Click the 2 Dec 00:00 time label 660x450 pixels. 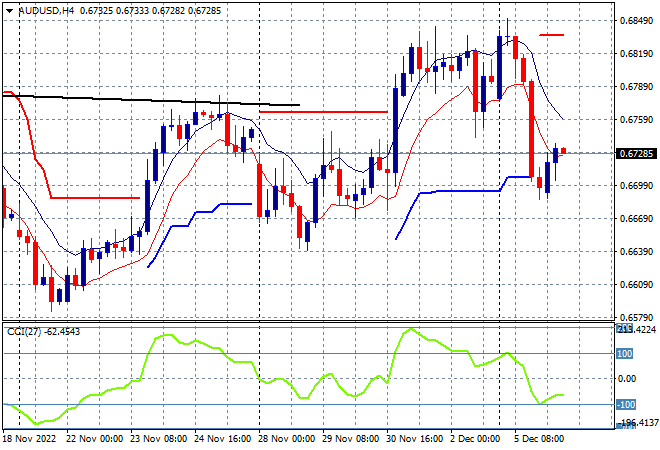click(475, 439)
